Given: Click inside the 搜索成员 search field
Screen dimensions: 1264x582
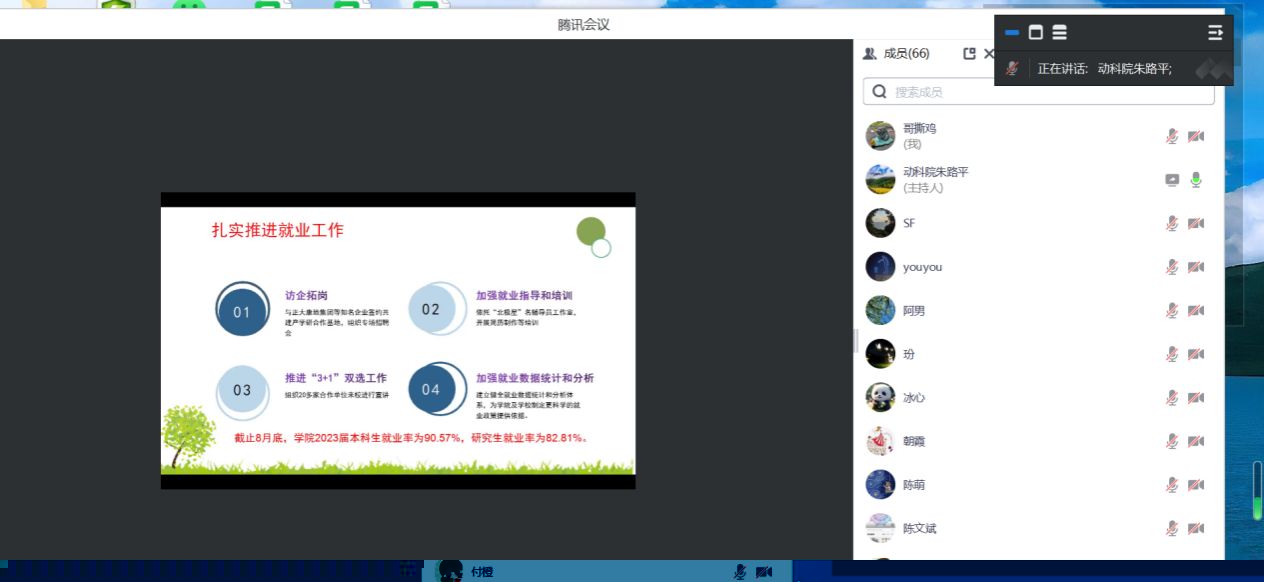Looking at the screenshot, I should click(1040, 92).
